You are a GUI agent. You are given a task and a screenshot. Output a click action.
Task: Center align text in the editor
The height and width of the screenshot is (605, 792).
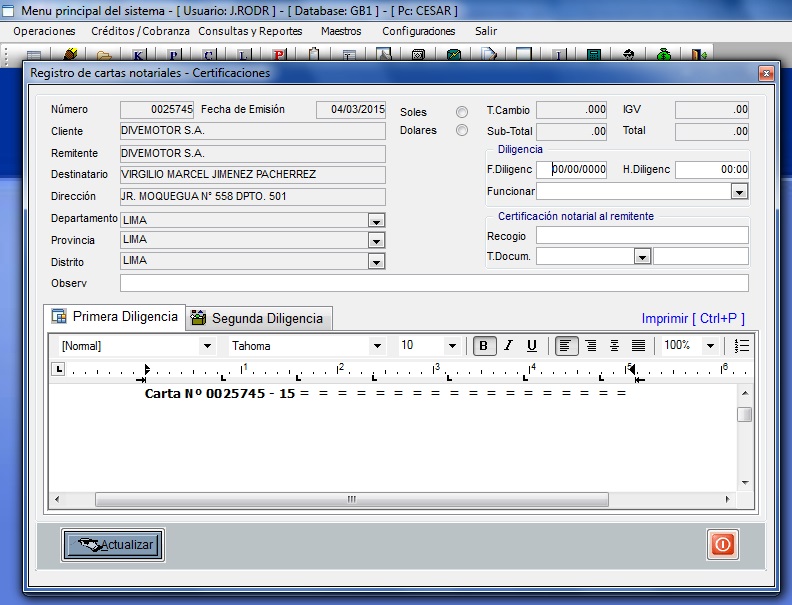614,346
